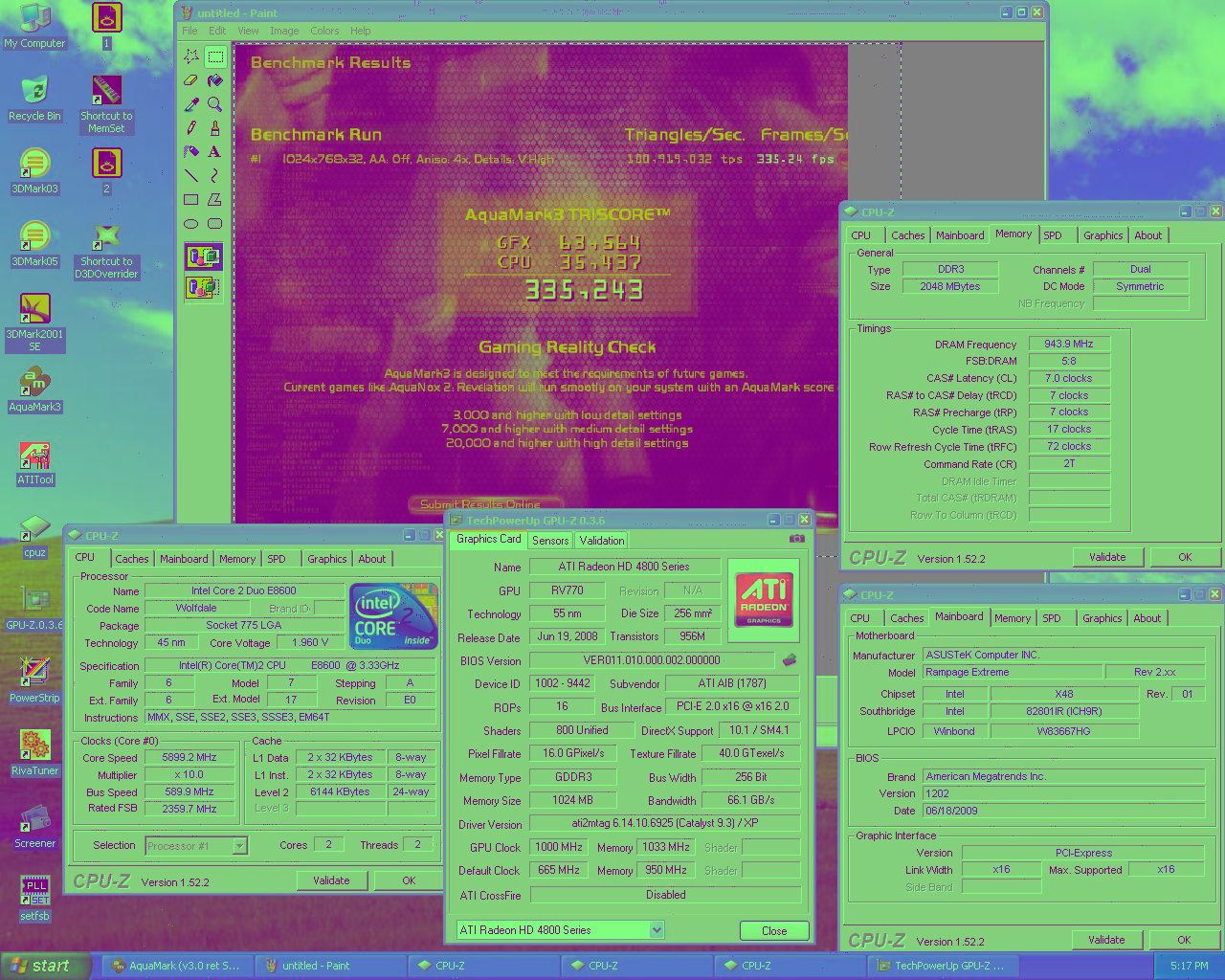Select the 3DMark05 desktop icon
This screenshot has height=980, width=1225.
point(34,245)
